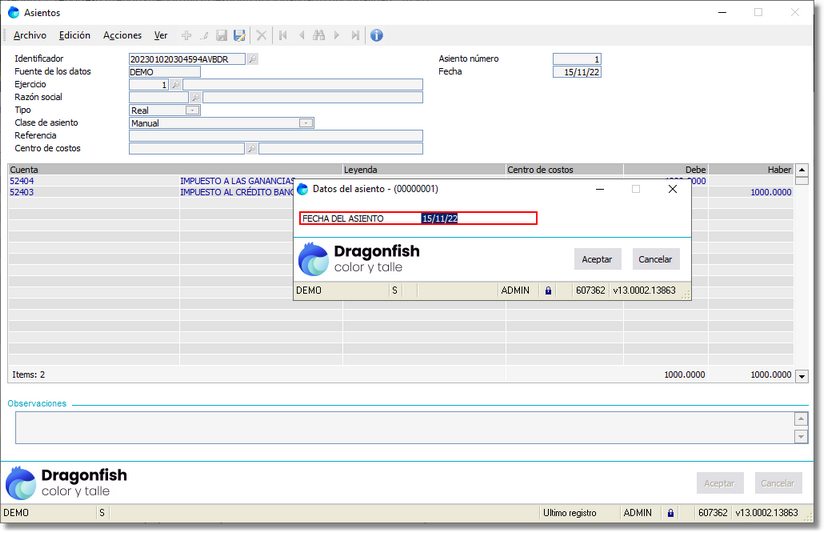Click lookup icon beside Identificador field

tap(253, 59)
